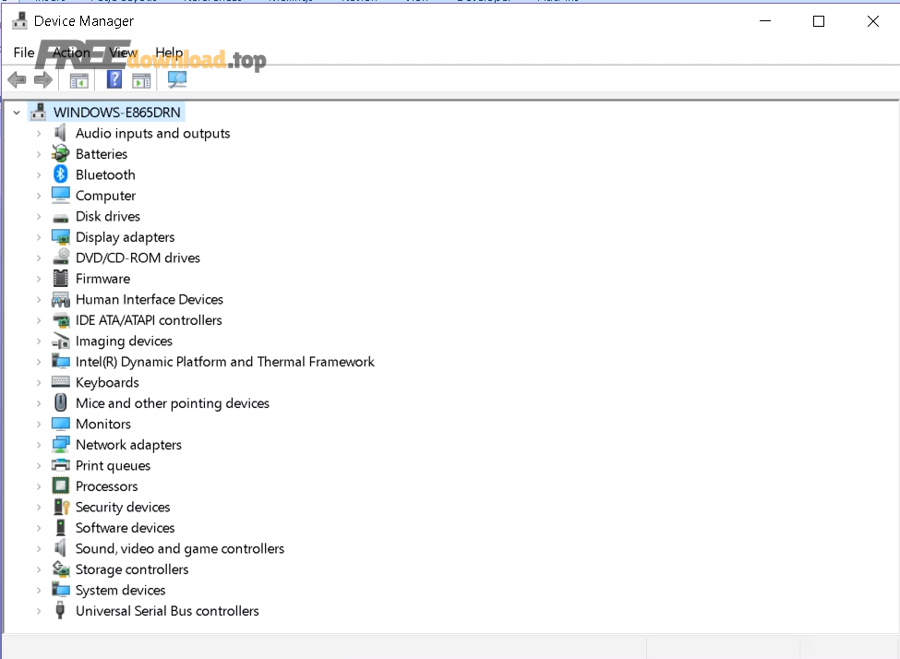Screen dimensions: 900x659
Task: Expand the Batteries category arrow
Action: pos(38,154)
